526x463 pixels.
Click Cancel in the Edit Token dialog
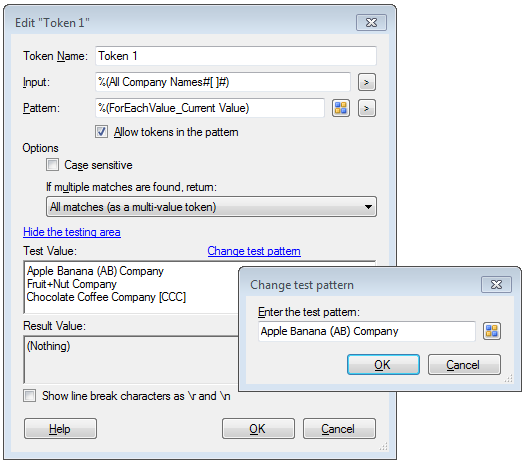click(339, 428)
